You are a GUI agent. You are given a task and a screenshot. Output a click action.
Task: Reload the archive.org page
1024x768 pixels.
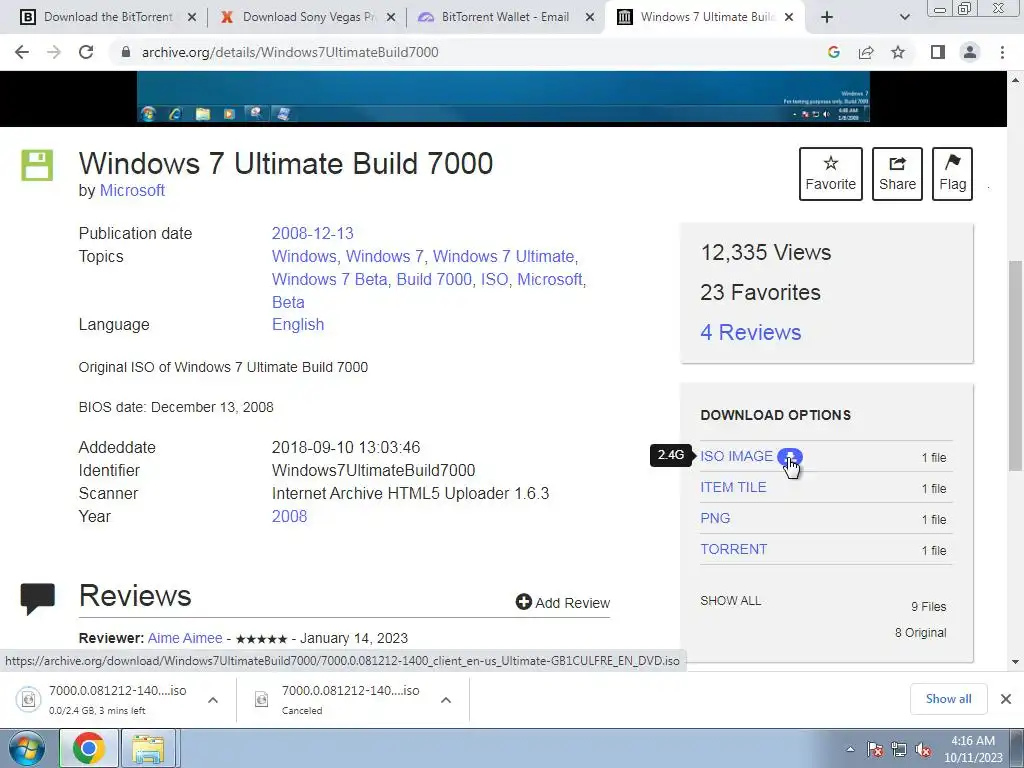[86, 52]
